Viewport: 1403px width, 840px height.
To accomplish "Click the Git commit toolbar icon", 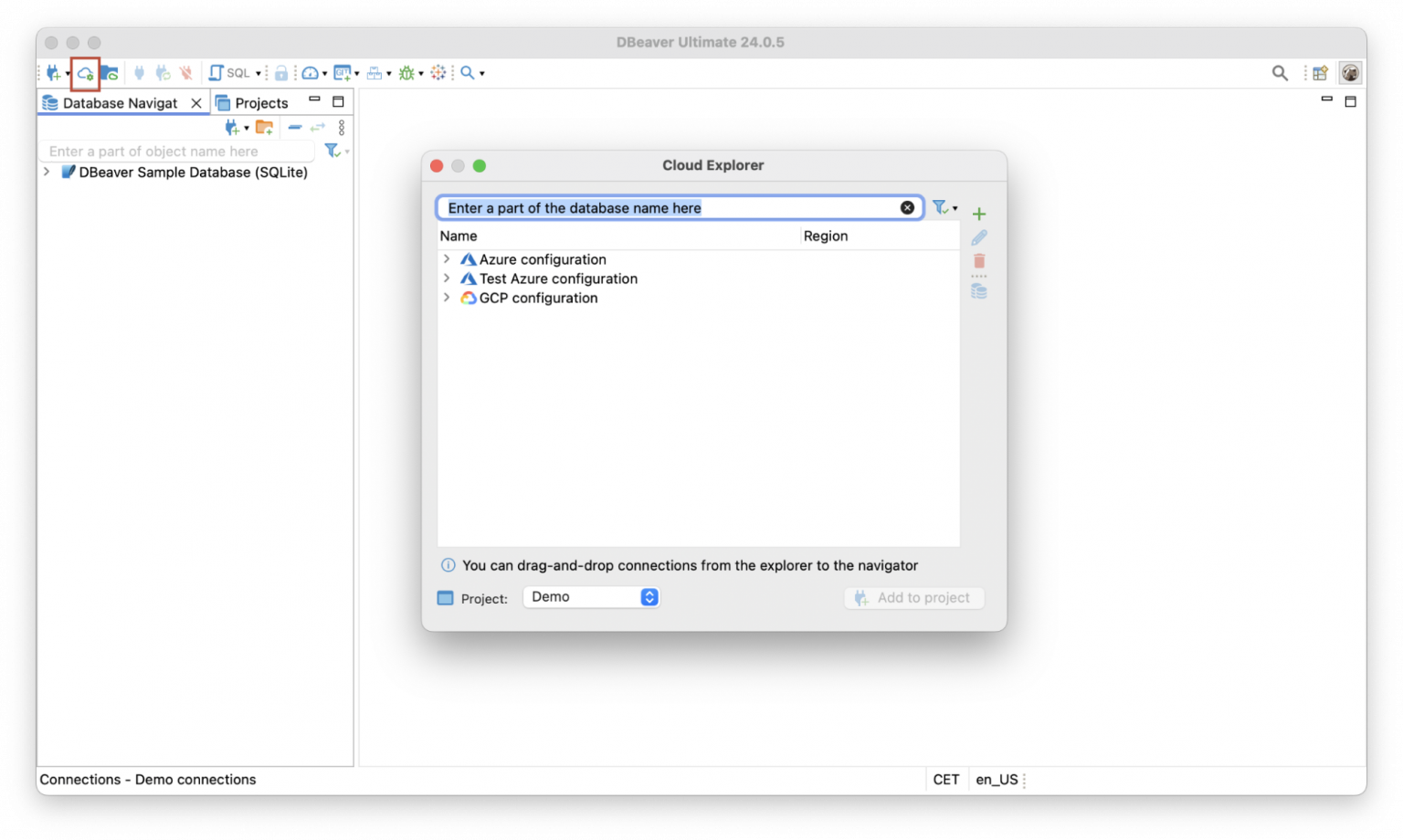I will pos(342,73).
